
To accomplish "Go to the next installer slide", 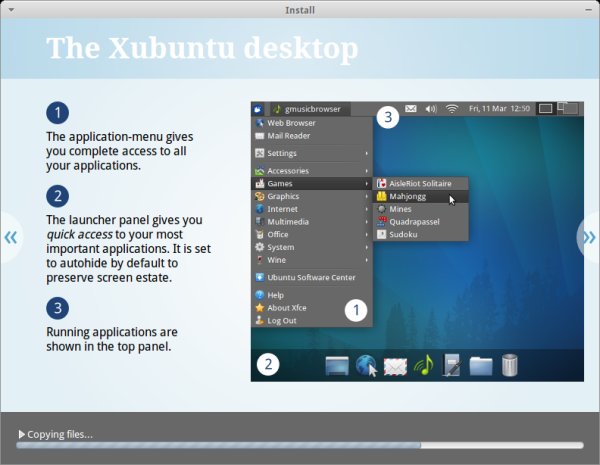I will [589, 238].
